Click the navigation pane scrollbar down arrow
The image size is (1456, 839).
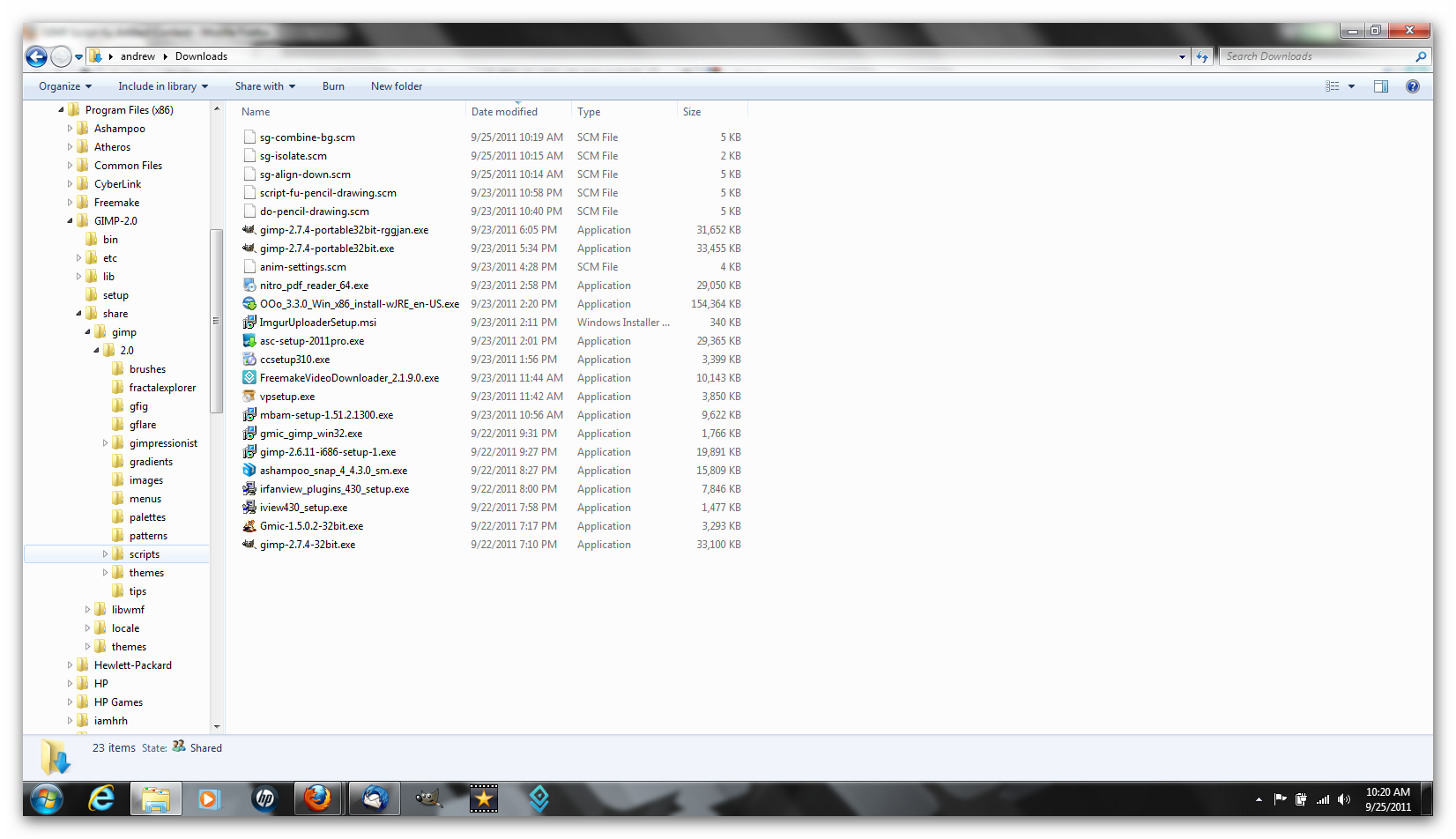click(217, 726)
